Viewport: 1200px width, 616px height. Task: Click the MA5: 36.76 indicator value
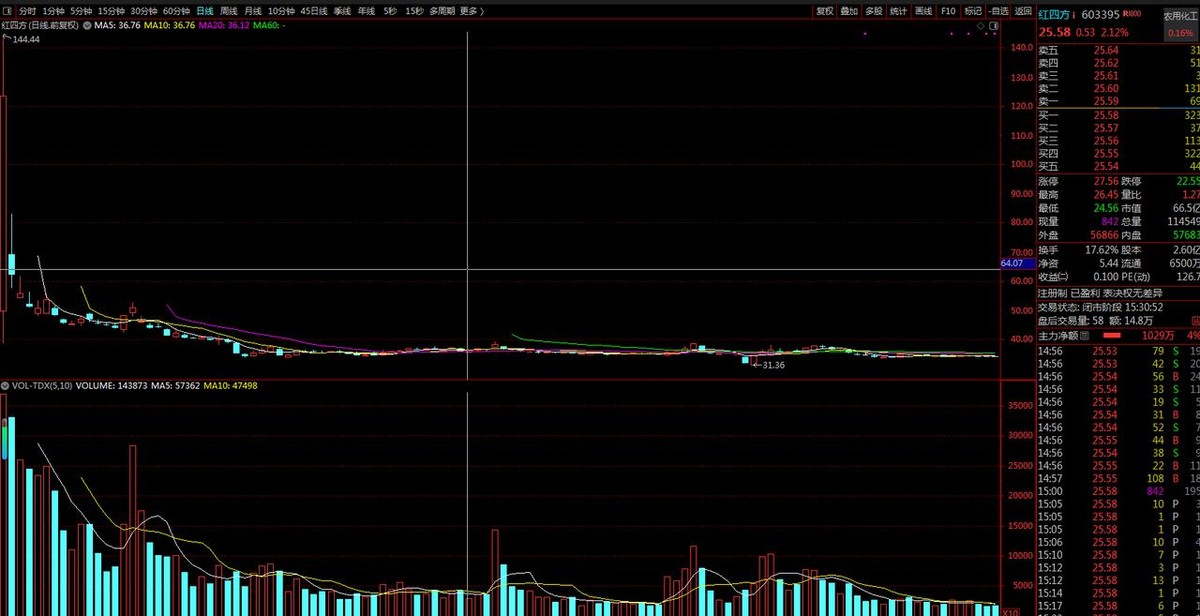pyautogui.click(x=117, y=24)
